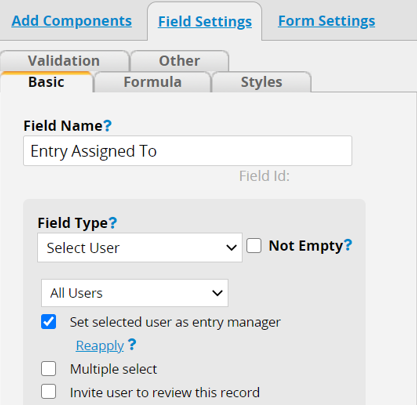Show help for Not Empty option

click(x=348, y=245)
